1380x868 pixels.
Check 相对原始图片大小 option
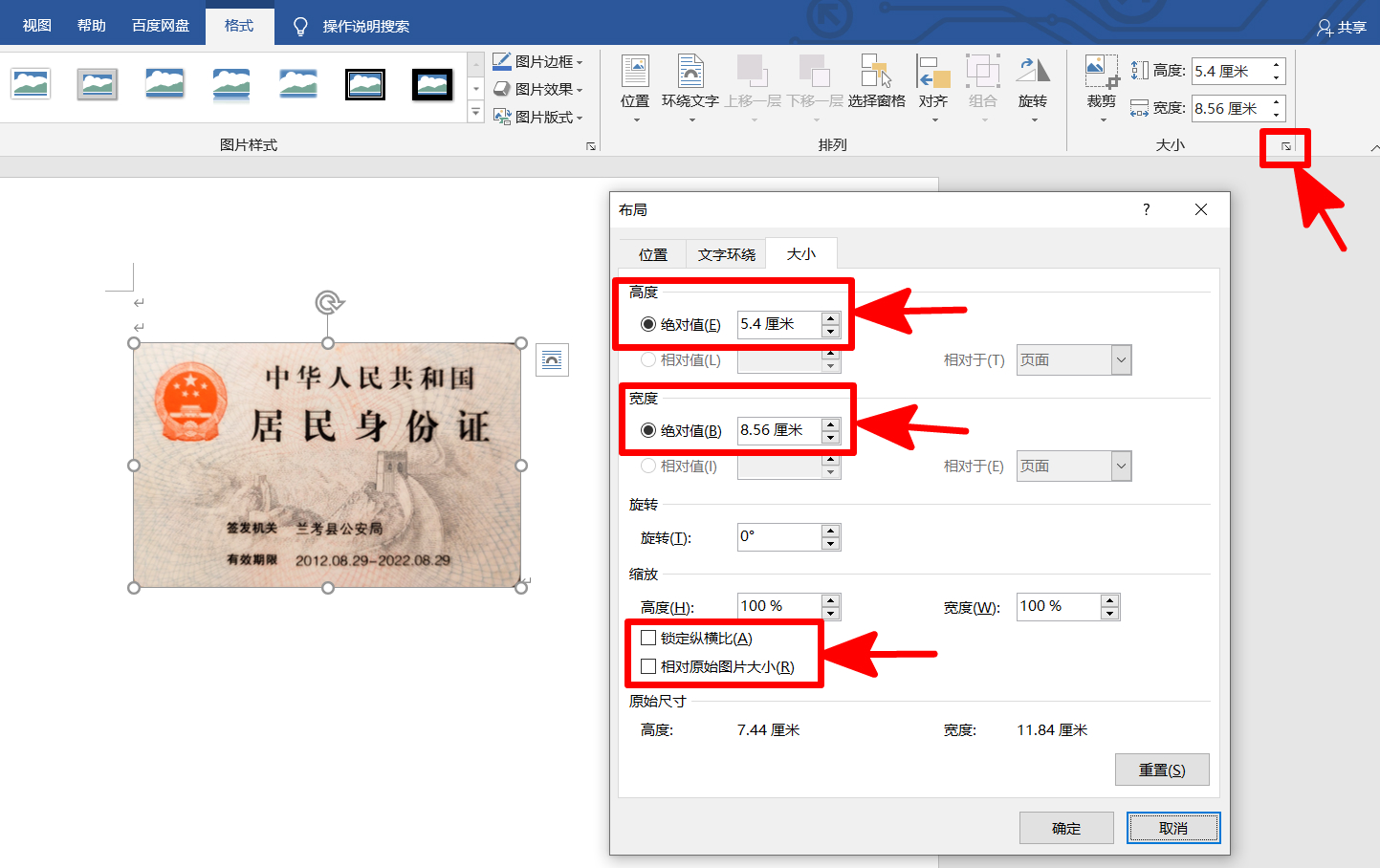point(649,665)
